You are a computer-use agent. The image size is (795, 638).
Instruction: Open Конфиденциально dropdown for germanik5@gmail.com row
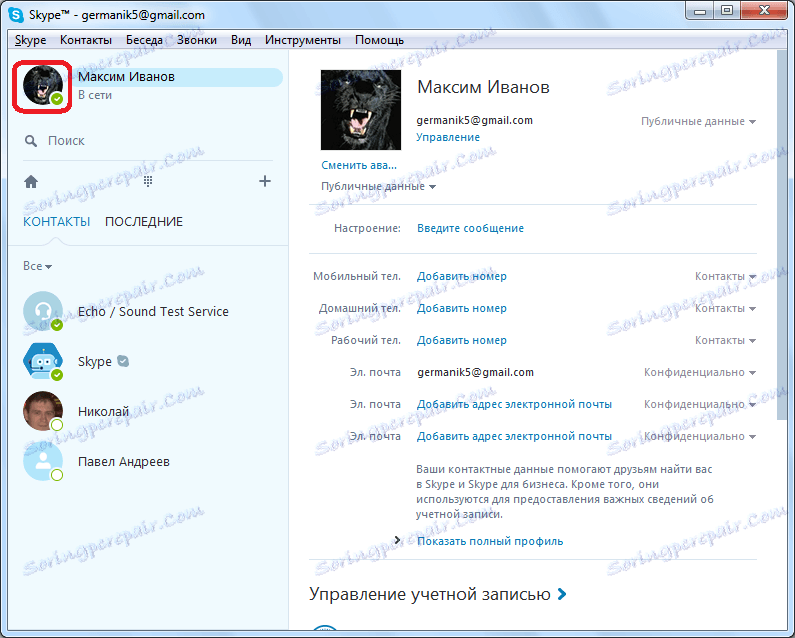700,372
